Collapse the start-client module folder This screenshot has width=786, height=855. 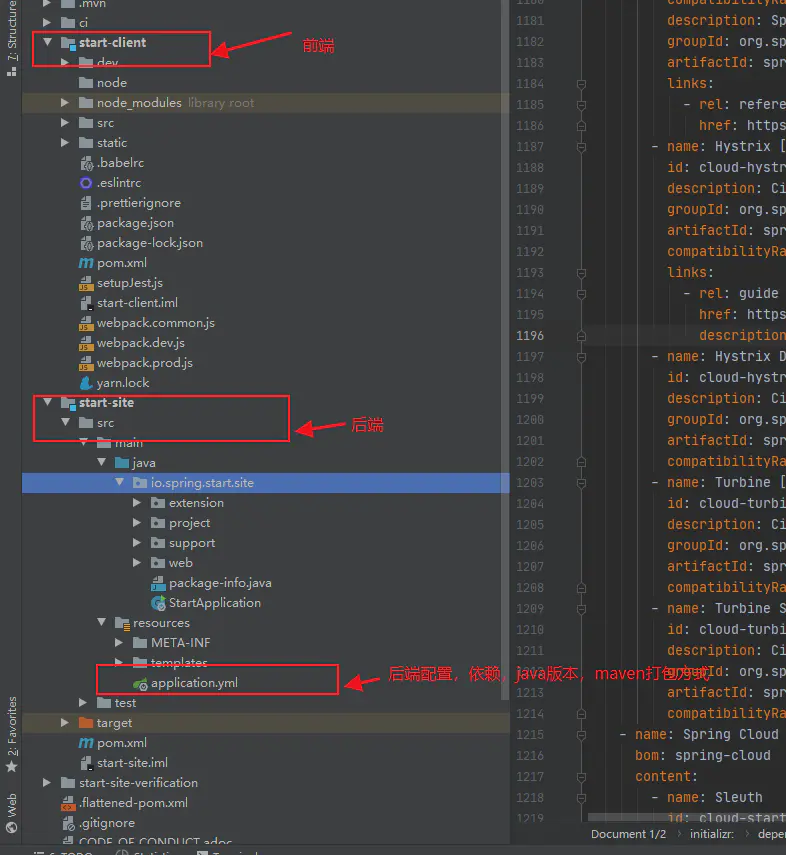pos(48,42)
